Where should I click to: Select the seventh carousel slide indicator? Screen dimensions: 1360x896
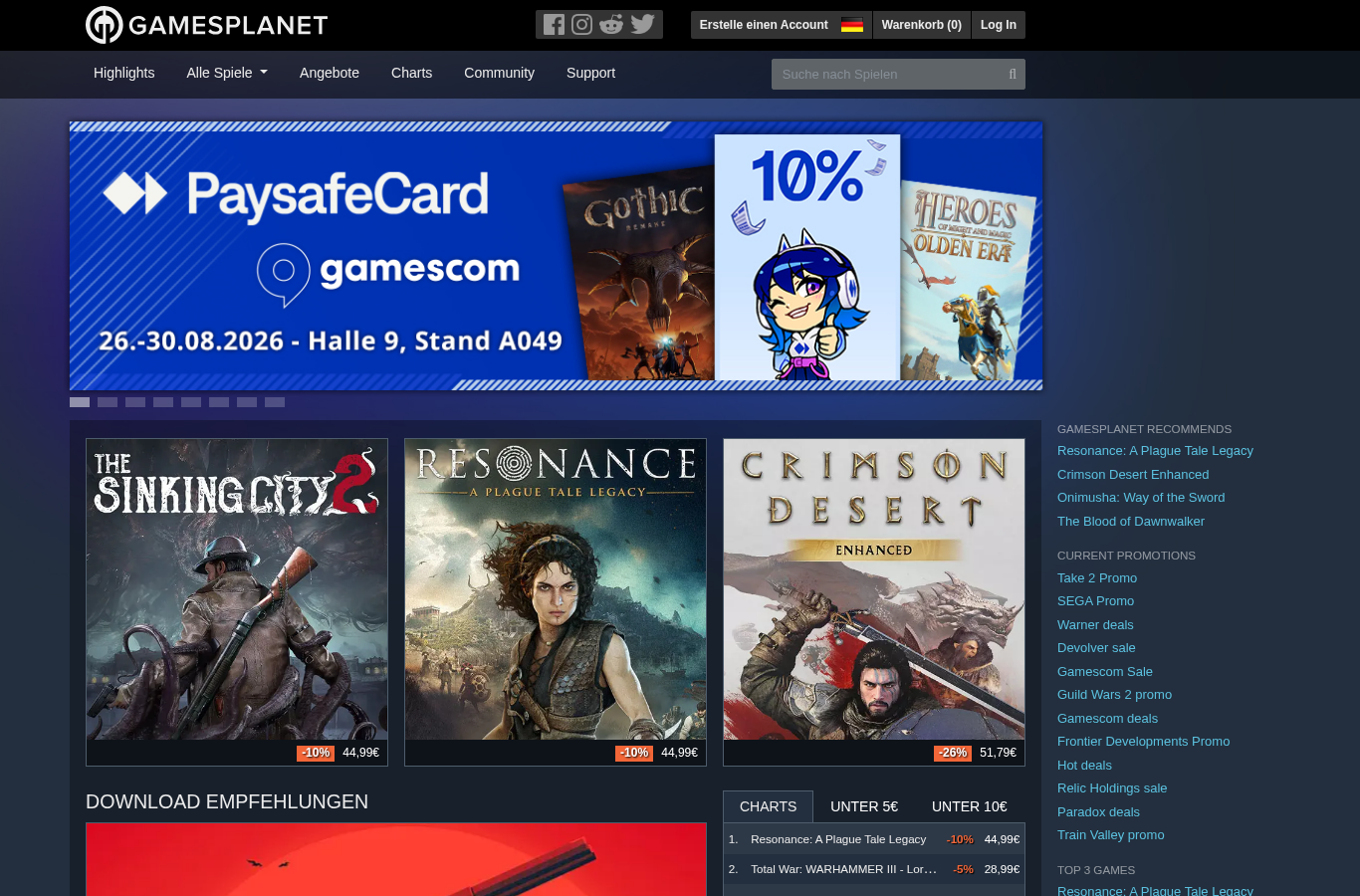(247, 402)
